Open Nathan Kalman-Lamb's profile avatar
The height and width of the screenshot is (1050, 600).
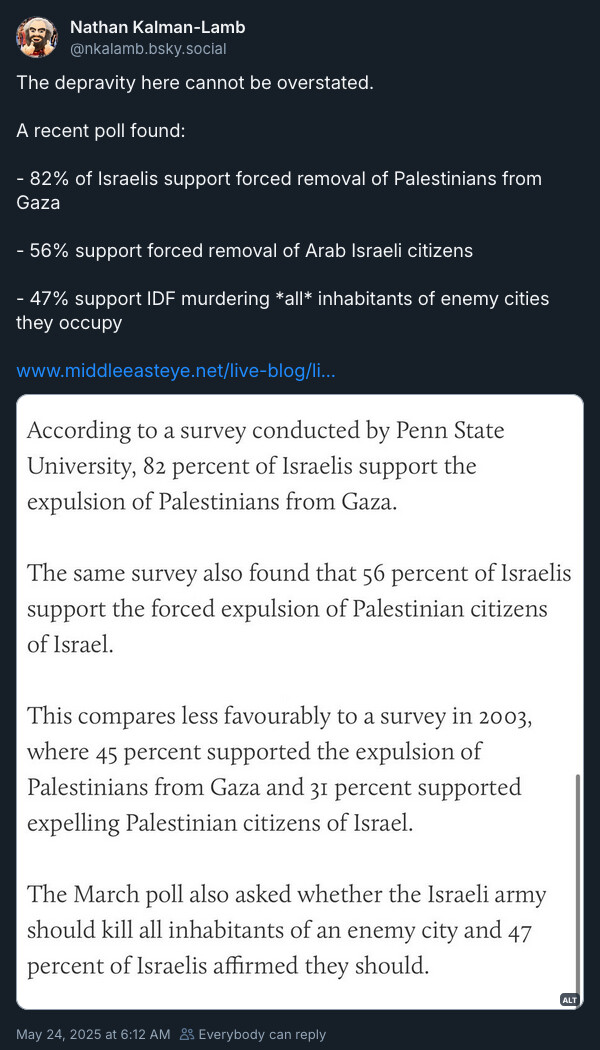37,37
